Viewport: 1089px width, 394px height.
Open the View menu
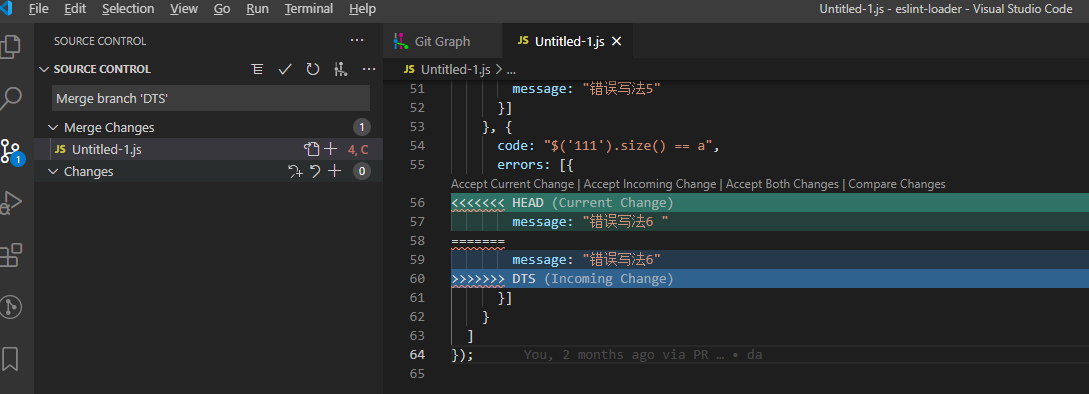click(184, 9)
